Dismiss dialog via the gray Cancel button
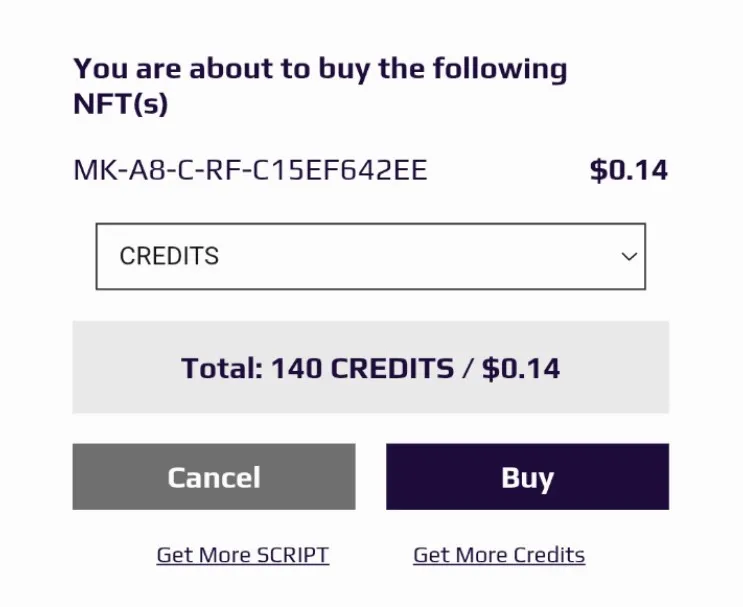The width and height of the screenshot is (743, 607). pyautogui.click(x=214, y=477)
